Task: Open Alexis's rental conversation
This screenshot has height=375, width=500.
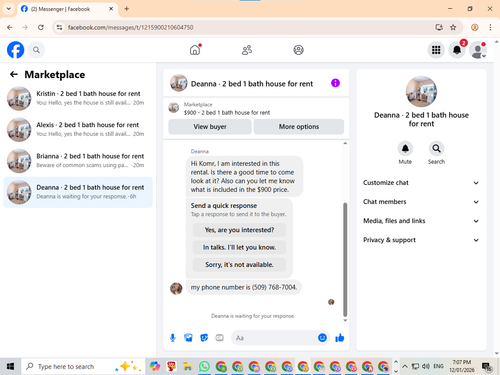Action: (x=78, y=130)
